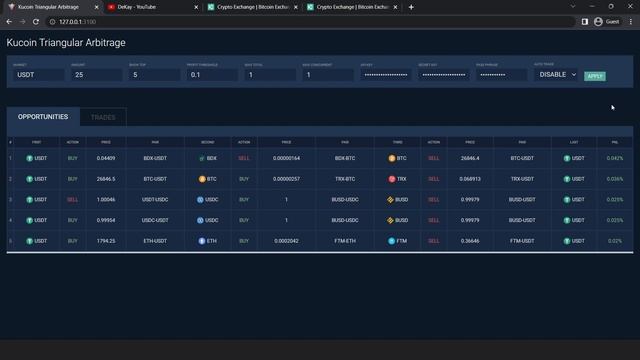Switch to the second Crypto Exchange browser tab

[352, 7]
